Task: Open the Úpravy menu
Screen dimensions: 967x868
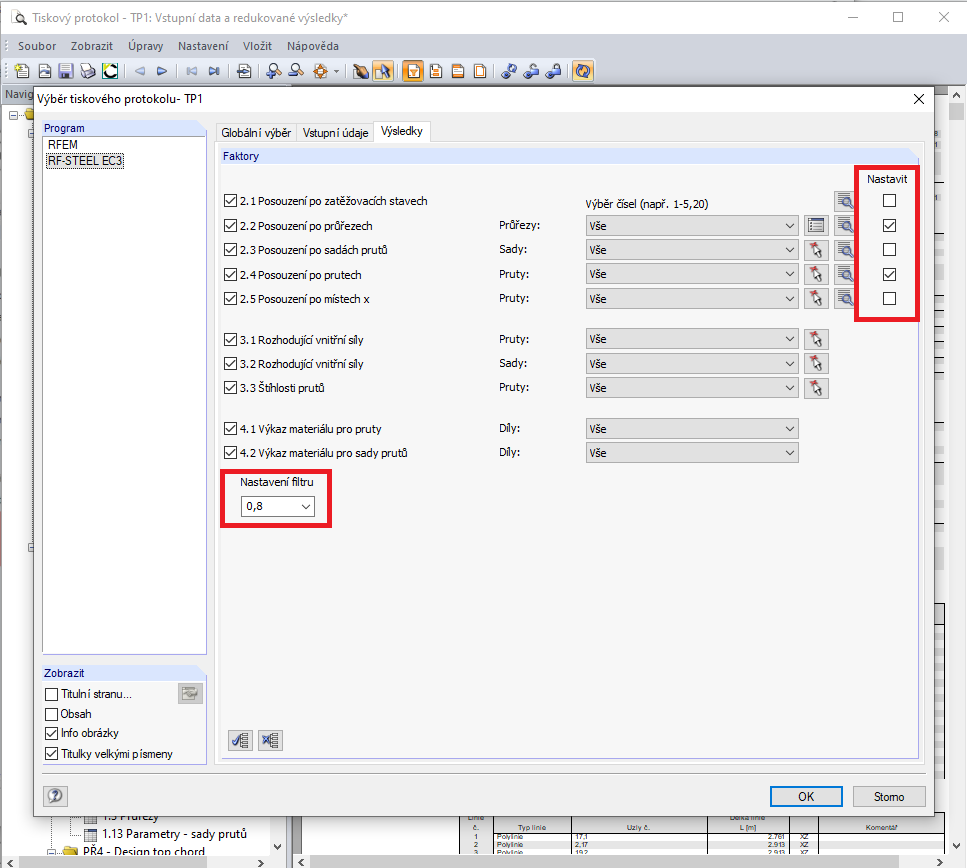Action: pyautogui.click(x=146, y=46)
